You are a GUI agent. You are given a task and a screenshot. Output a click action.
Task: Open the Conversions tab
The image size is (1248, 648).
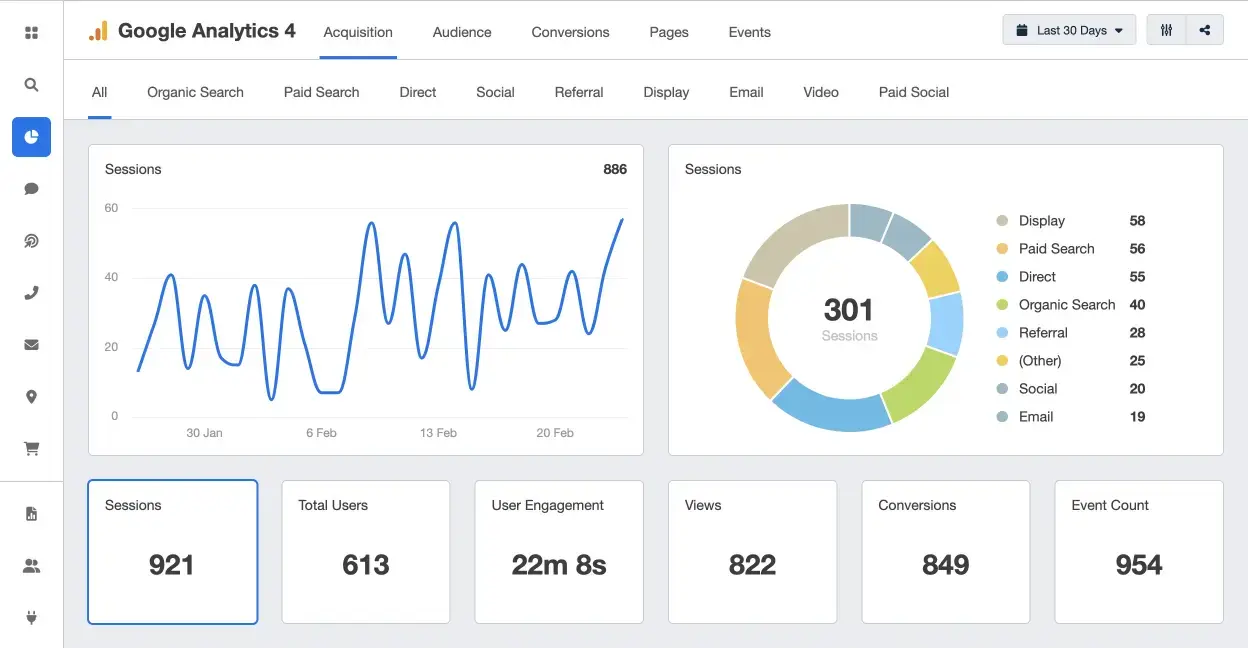click(x=570, y=32)
